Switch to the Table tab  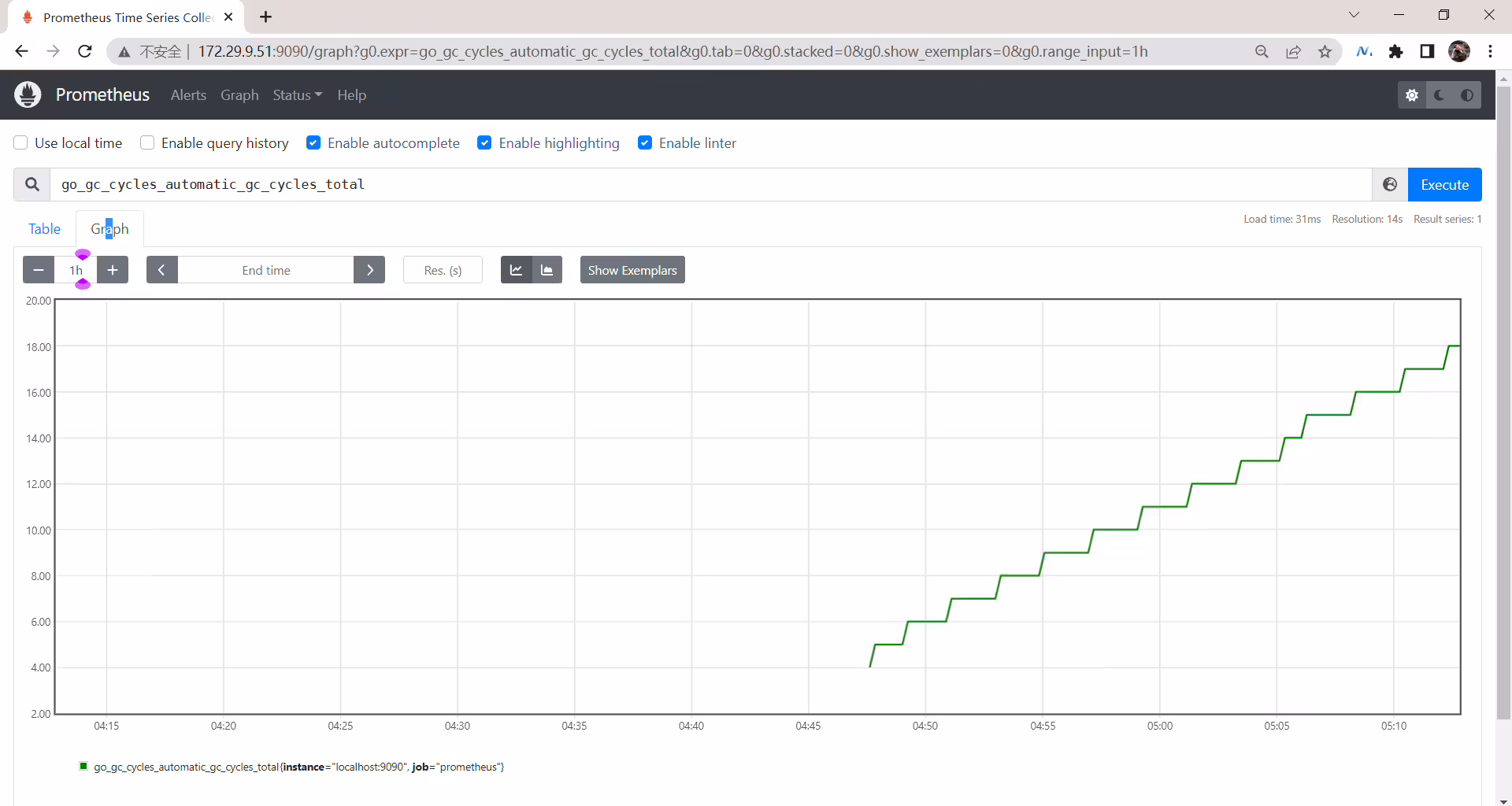click(x=45, y=229)
